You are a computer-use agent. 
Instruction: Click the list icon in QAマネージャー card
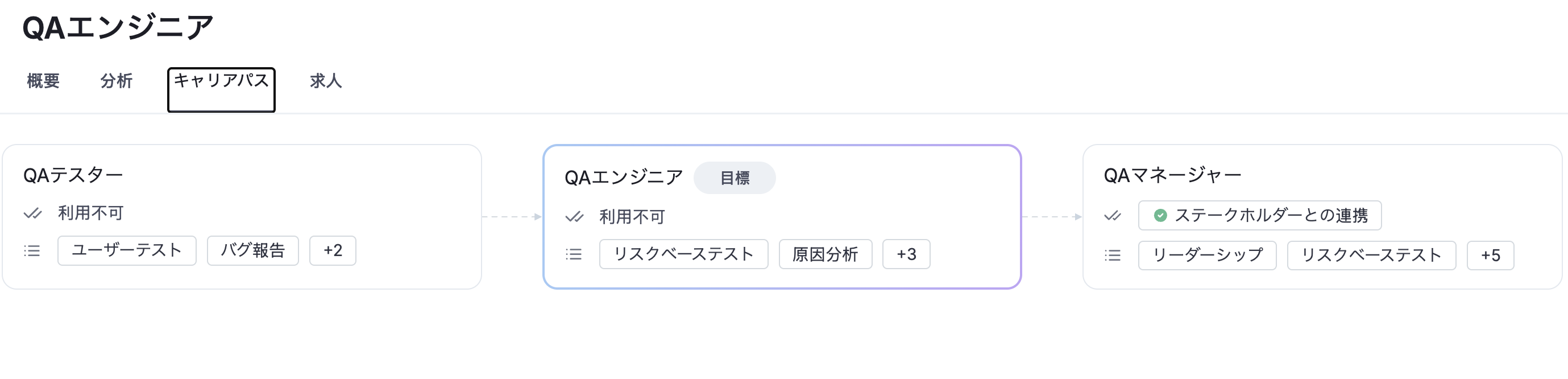pyautogui.click(x=1113, y=256)
